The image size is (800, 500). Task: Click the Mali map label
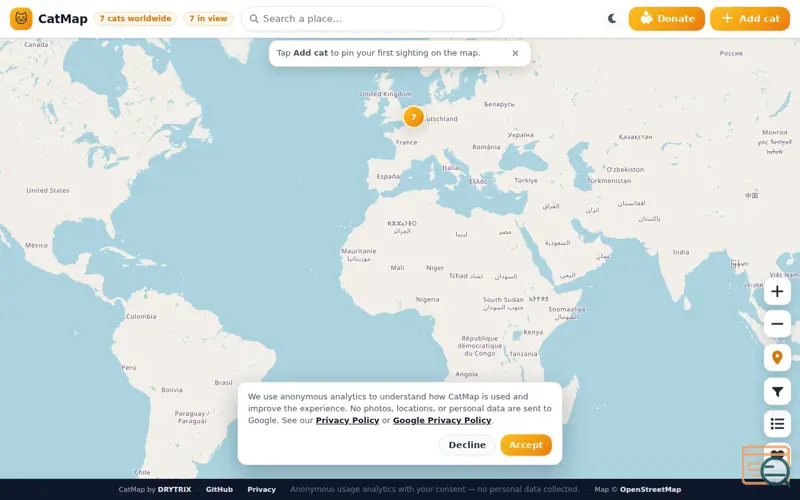397,268
